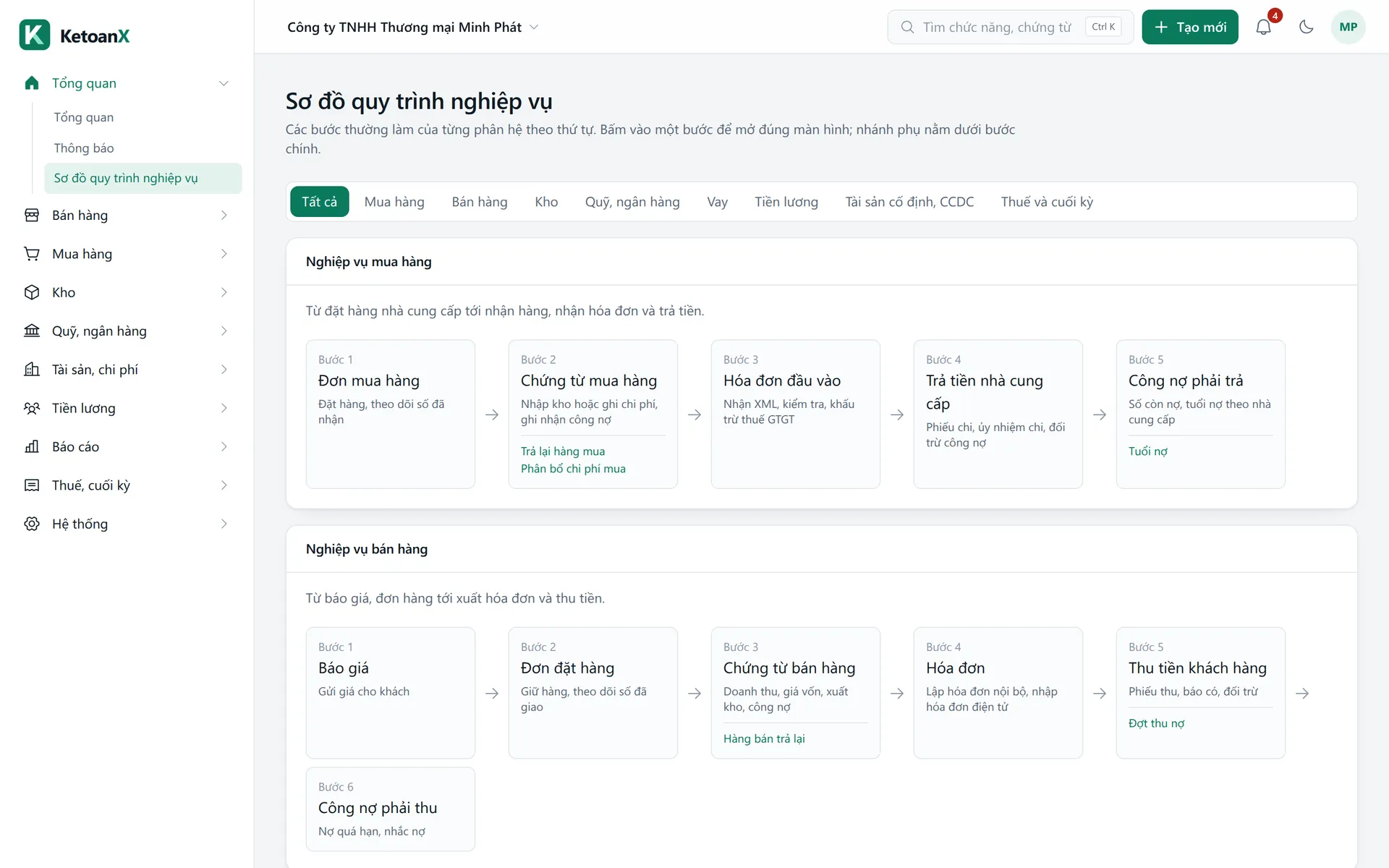Open the Hóa đơn đầu vào step card
Screen dimensions: 1389x868
[796, 414]
